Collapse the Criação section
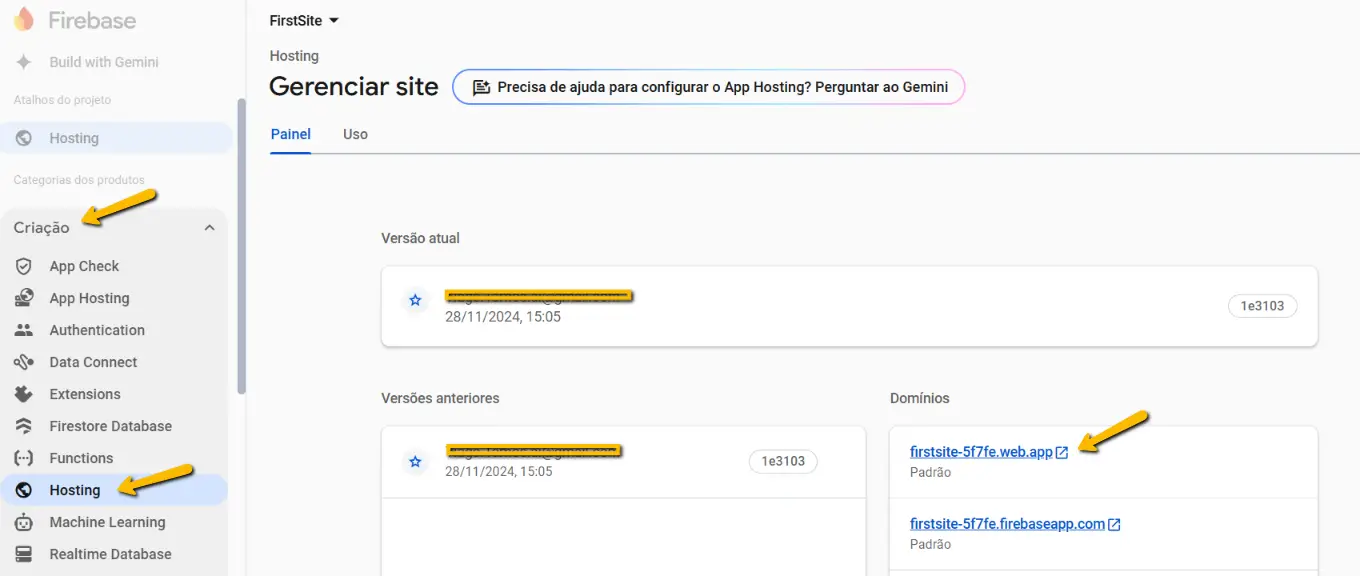 pyautogui.click(x=209, y=227)
